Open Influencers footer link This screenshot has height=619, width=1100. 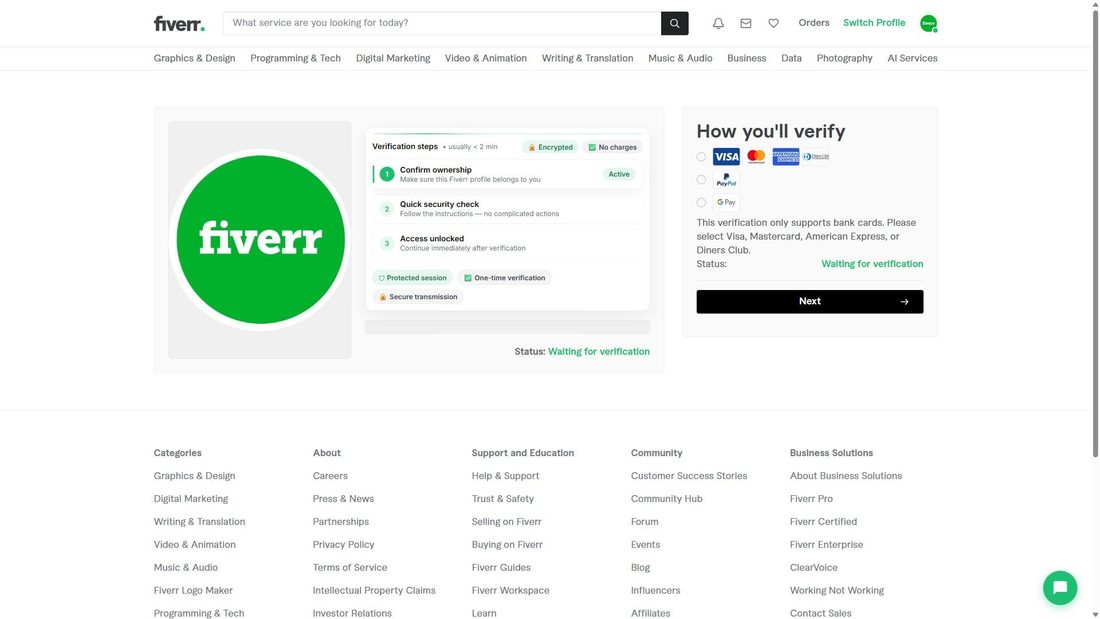tap(655, 591)
